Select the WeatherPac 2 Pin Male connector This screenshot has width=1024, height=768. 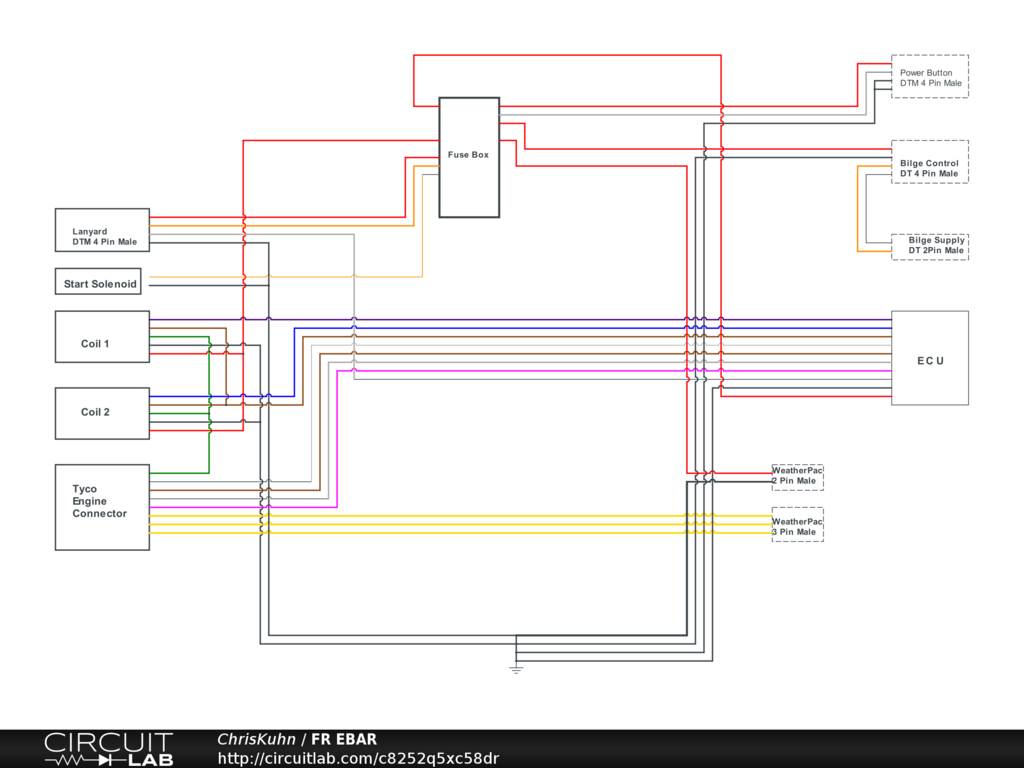[x=797, y=476]
